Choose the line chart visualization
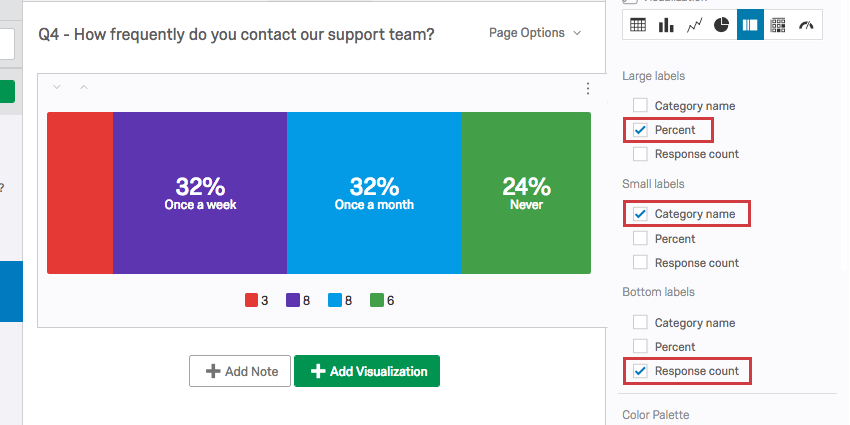 693,25
